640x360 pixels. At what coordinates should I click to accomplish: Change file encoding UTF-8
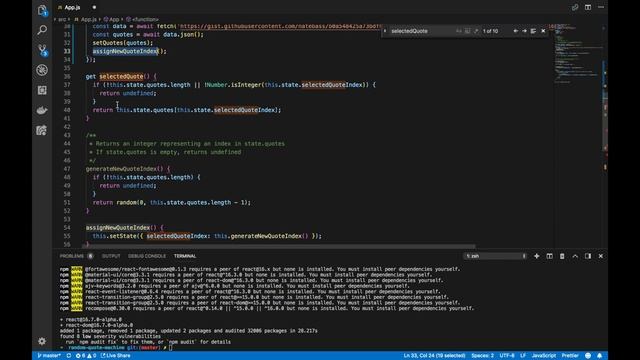tap(507, 356)
